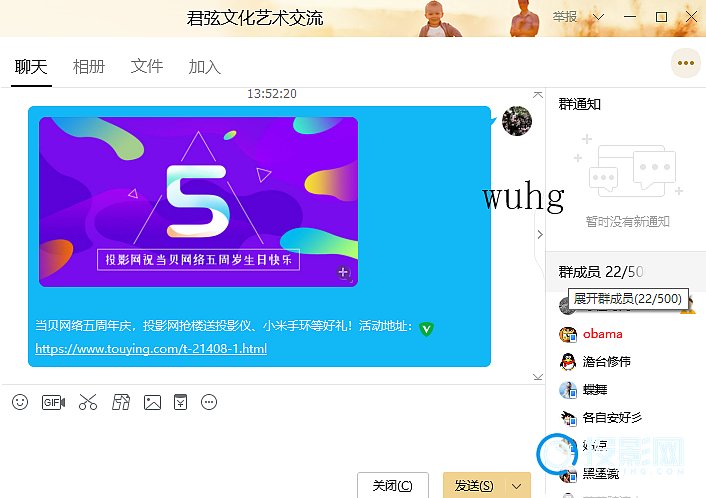This screenshot has height=498, width=706.
Task: Send message with 发送(S) button
Action: pyautogui.click(x=474, y=485)
